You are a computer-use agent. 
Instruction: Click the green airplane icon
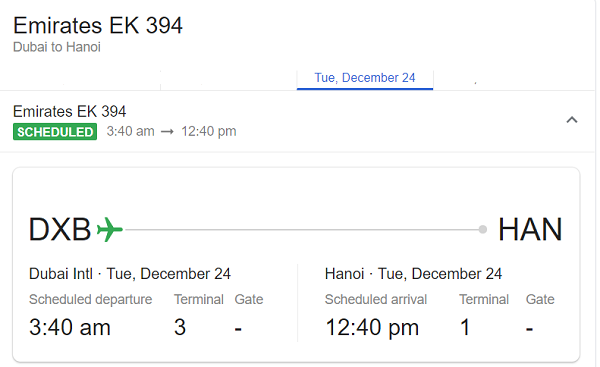tap(109, 229)
